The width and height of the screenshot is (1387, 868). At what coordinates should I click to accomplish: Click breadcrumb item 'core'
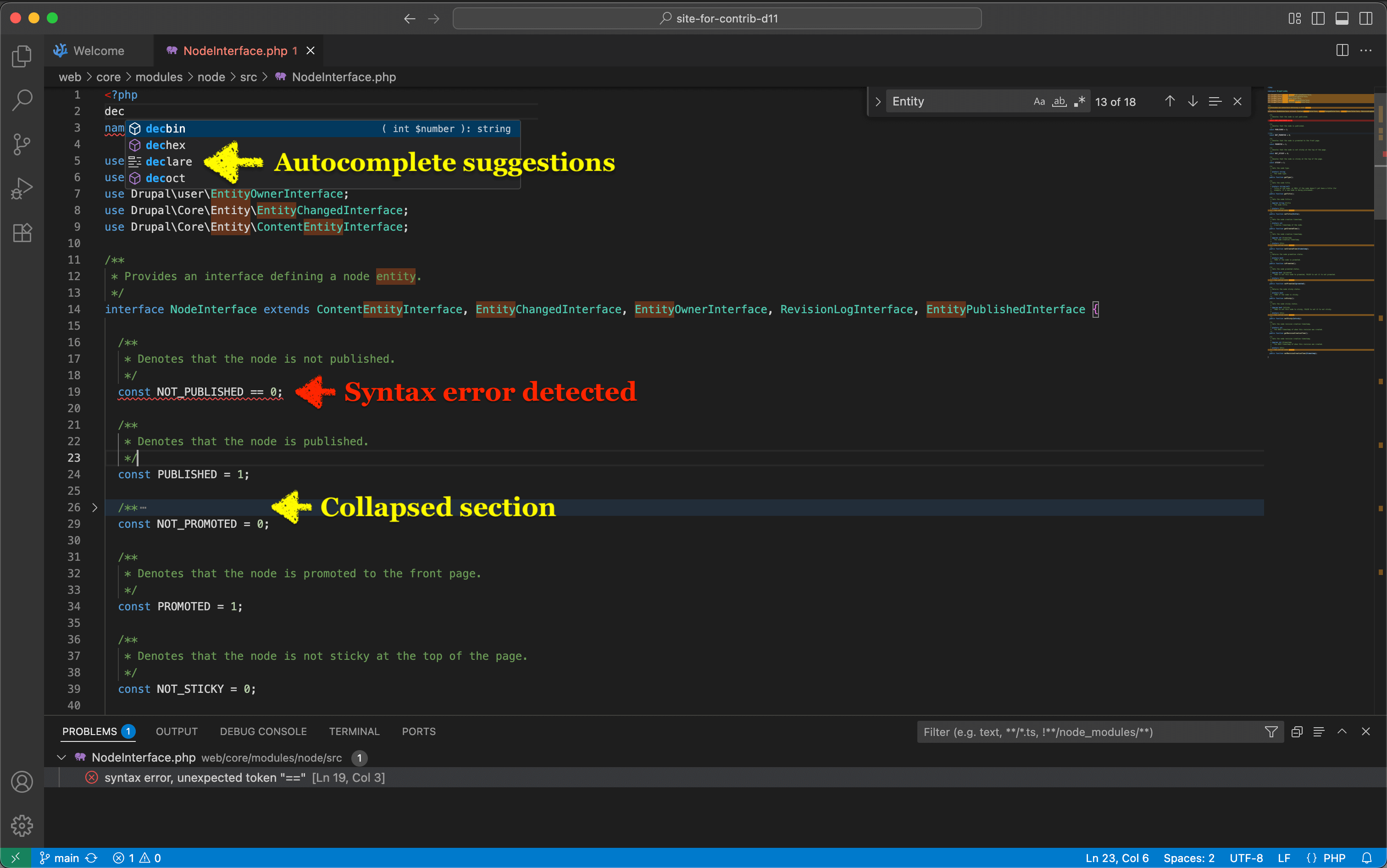click(x=109, y=77)
